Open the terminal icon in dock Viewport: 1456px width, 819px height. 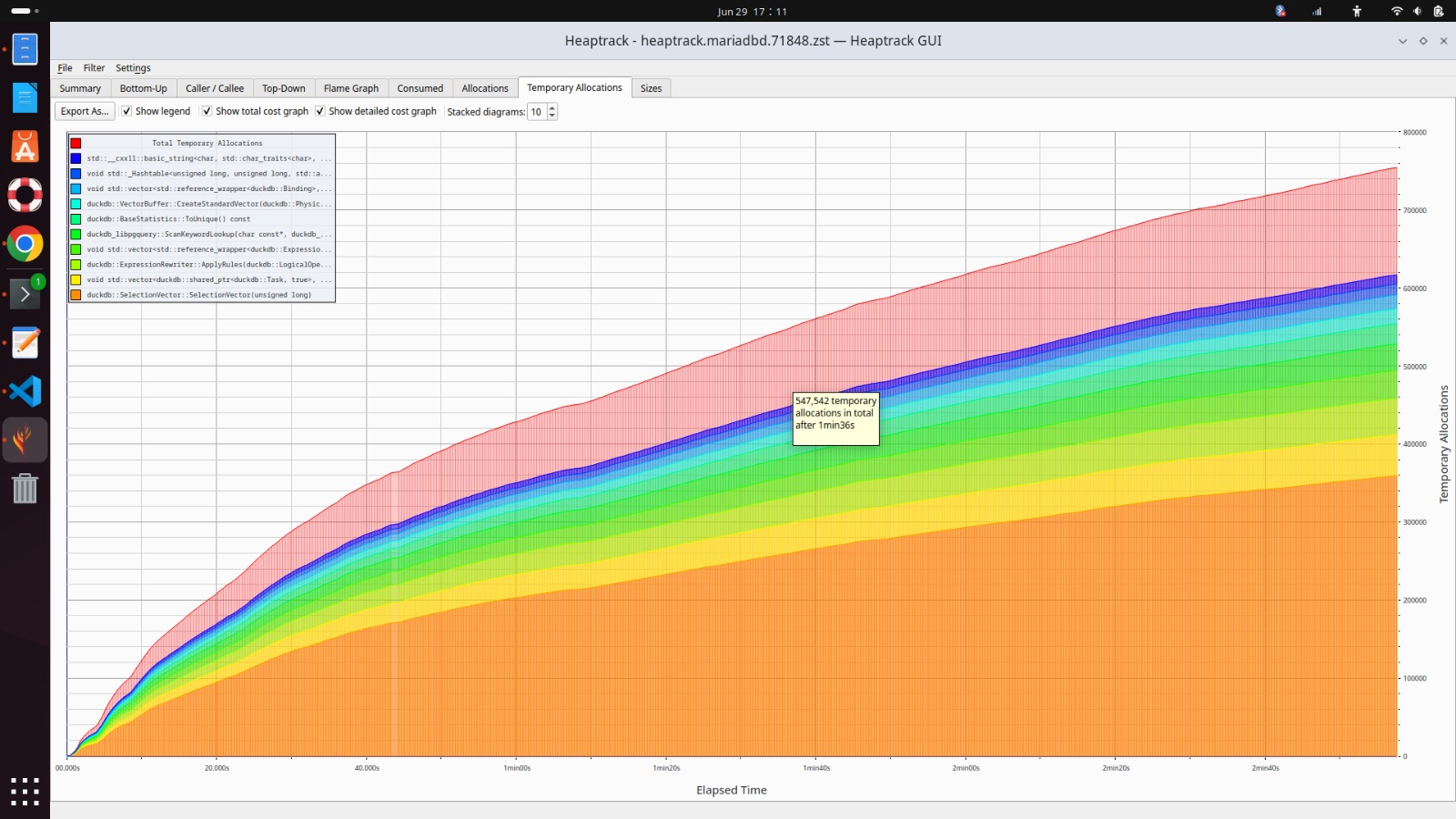[x=25, y=294]
